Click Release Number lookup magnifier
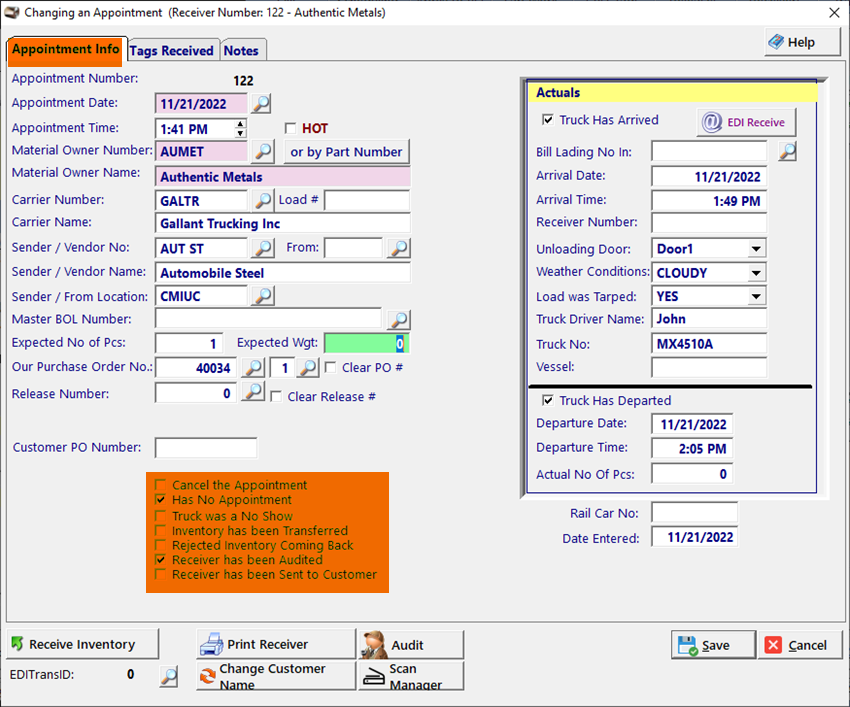Image resolution: width=850 pixels, height=707 pixels. [254, 392]
